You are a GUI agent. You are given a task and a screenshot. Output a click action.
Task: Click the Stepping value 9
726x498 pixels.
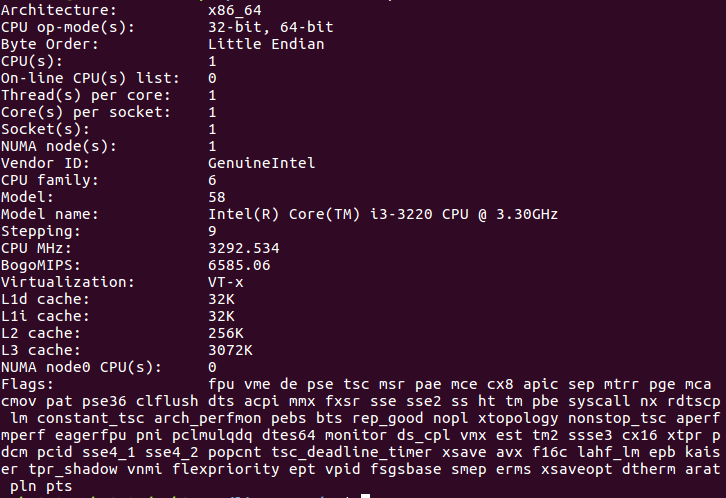212,231
